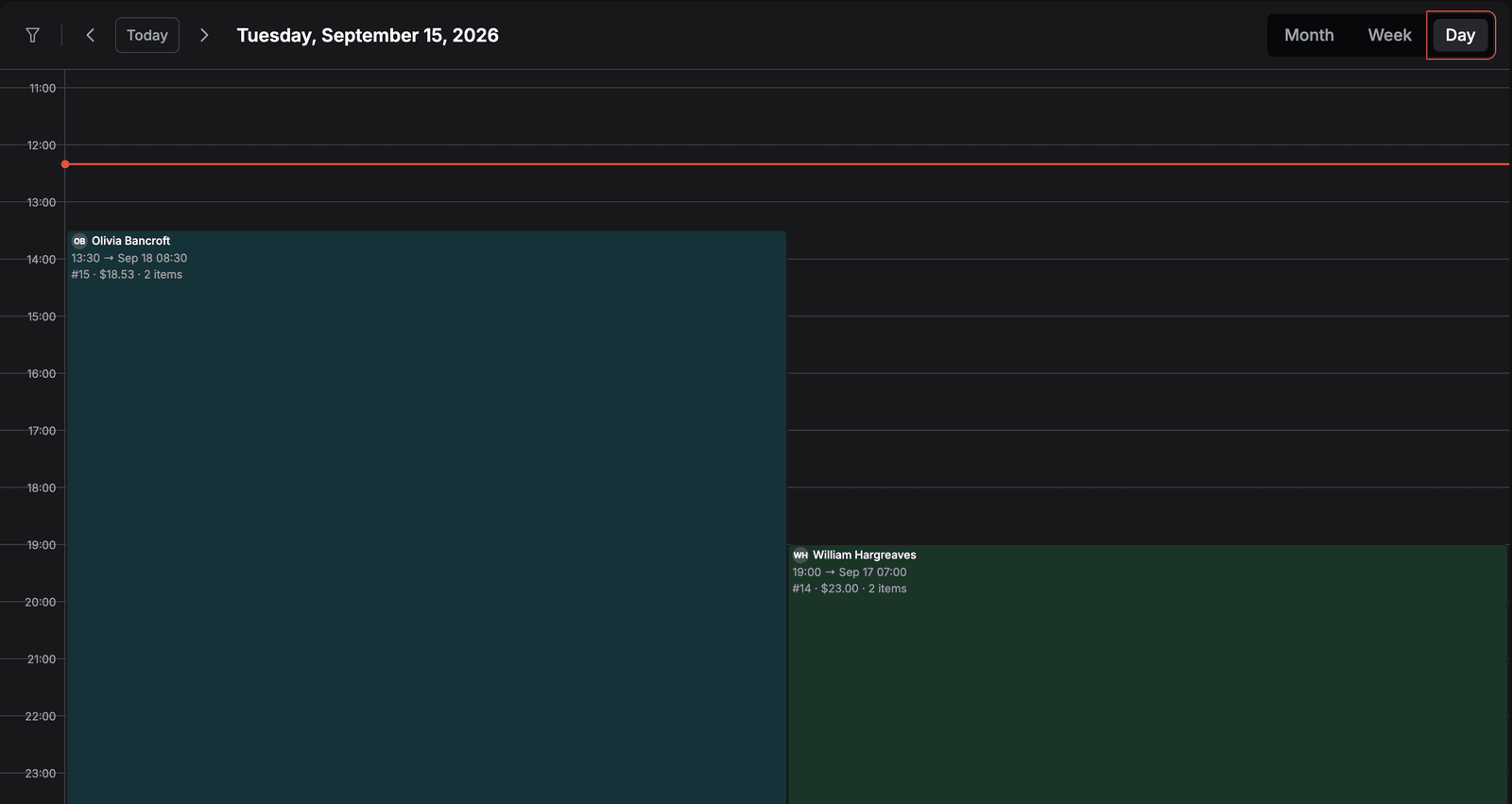Click the 16:00 time label

pos(42,374)
